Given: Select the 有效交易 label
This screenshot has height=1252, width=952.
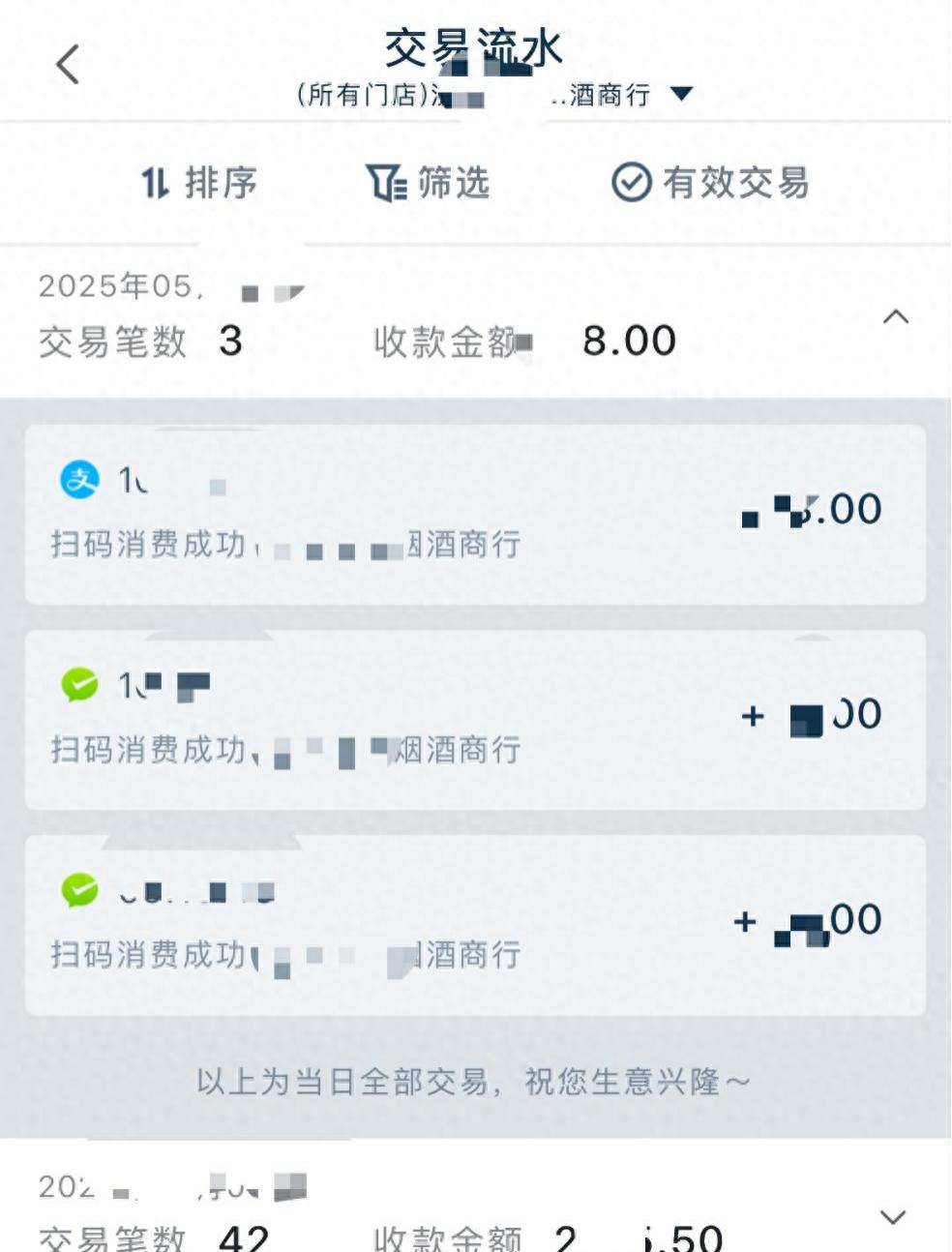Looking at the screenshot, I should [735, 182].
